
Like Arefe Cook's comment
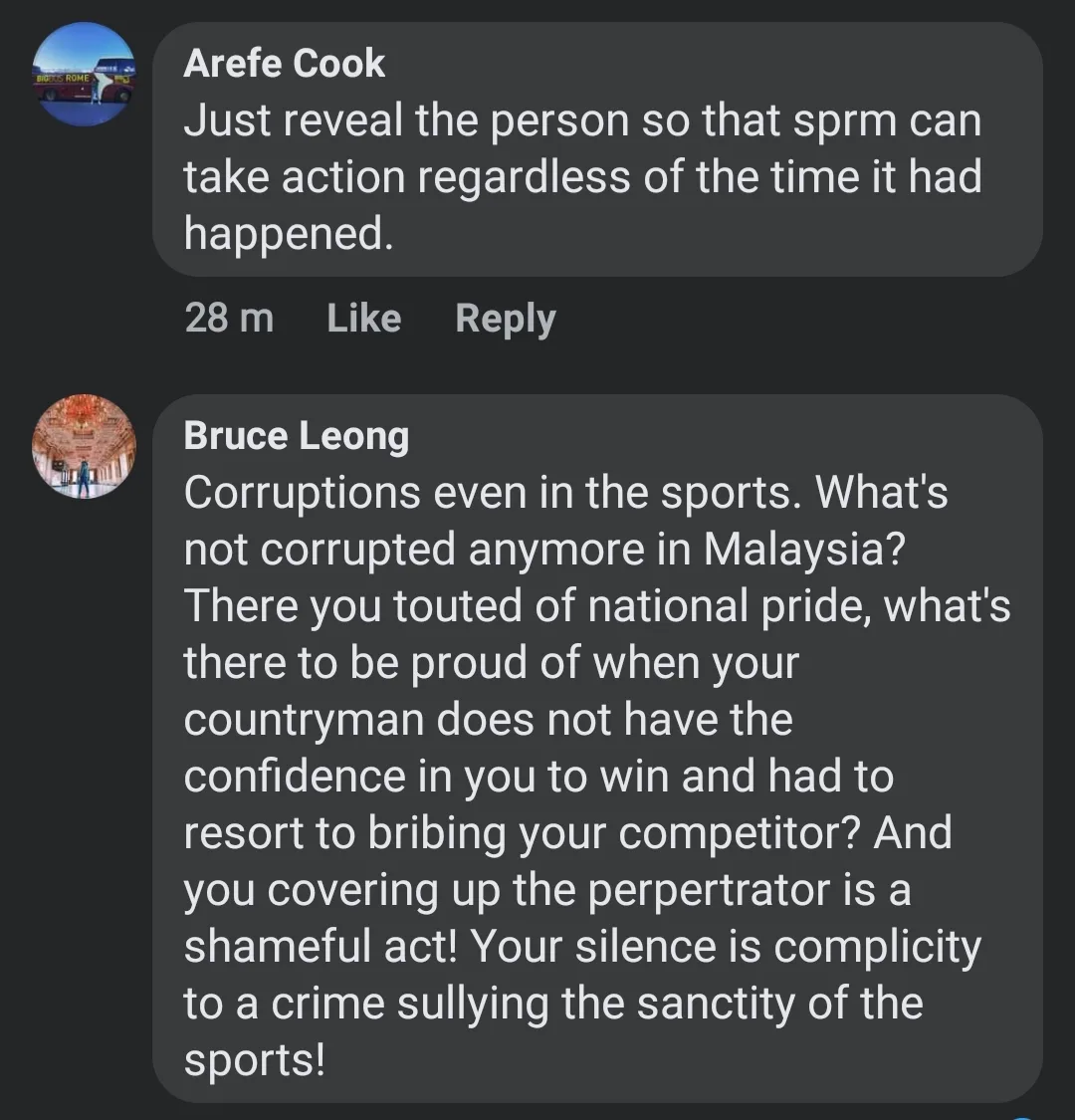363,319
